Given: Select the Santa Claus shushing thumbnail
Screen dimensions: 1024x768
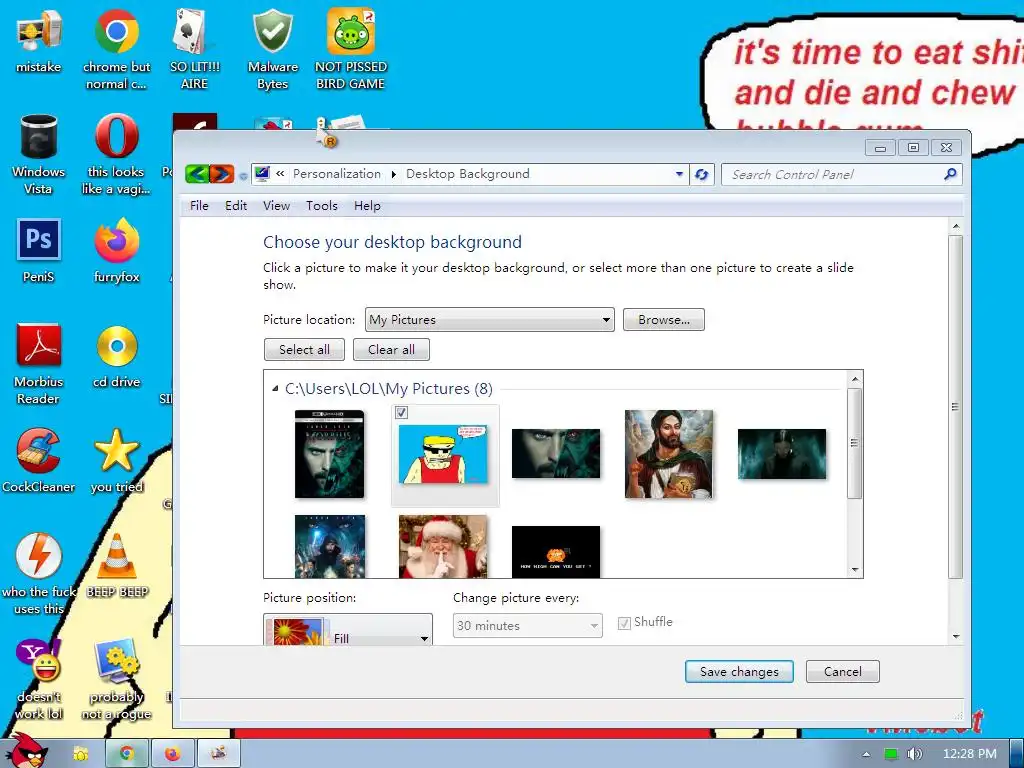Looking at the screenshot, I should (443, 547).
